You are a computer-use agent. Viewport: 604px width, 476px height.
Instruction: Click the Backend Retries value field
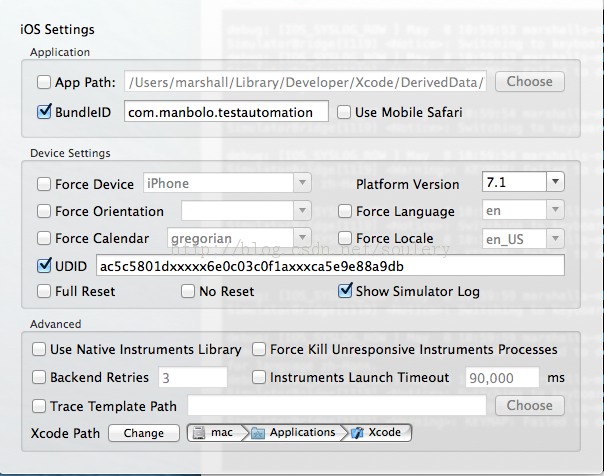click(193, 377)
